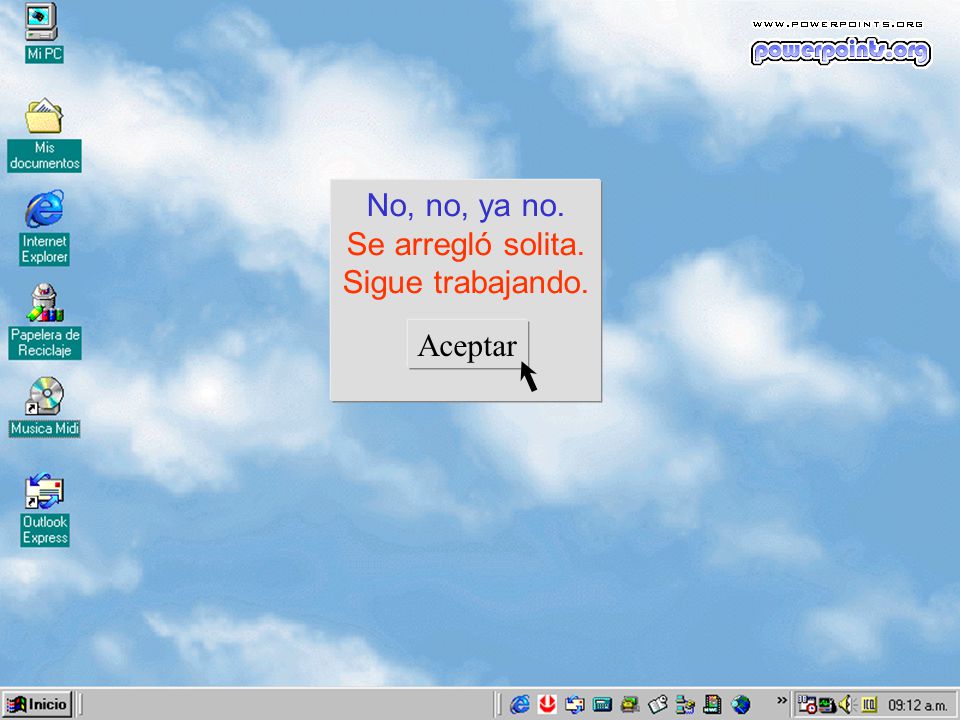
Task: Select the Papelera de Reciclaje icon
Action: [x=44, y=302]
